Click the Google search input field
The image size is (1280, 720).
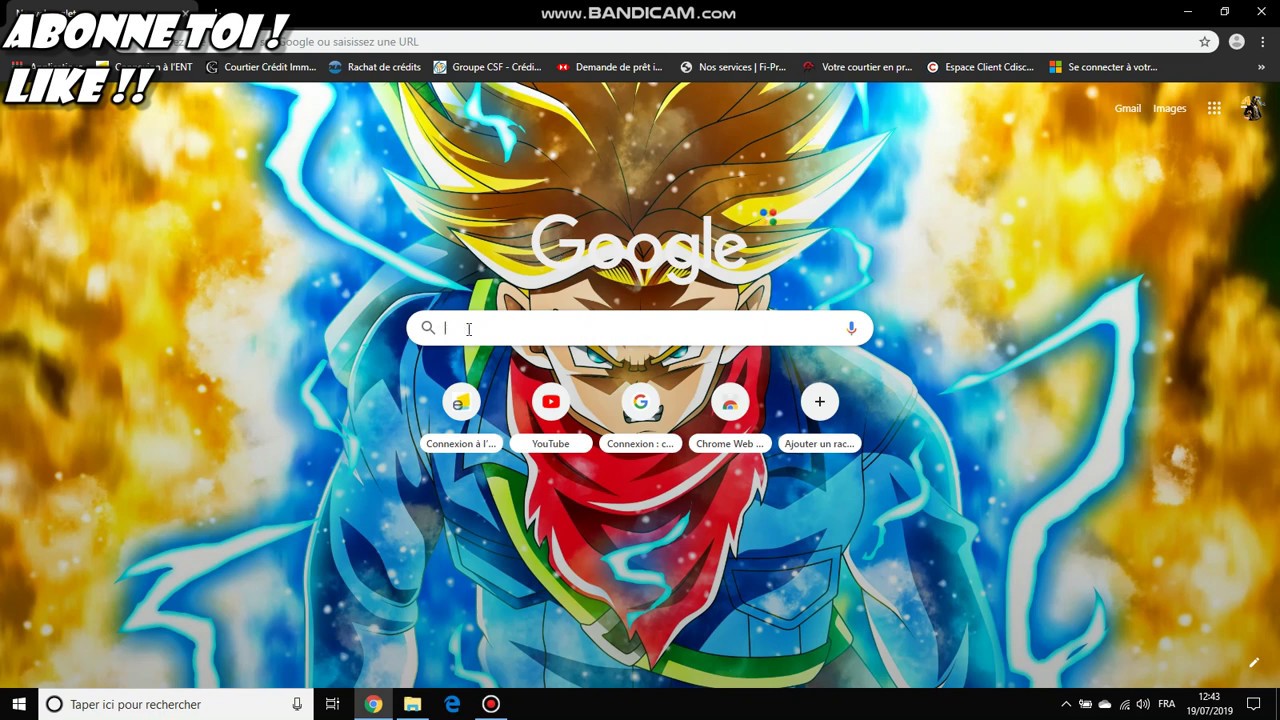click(640, 328)
